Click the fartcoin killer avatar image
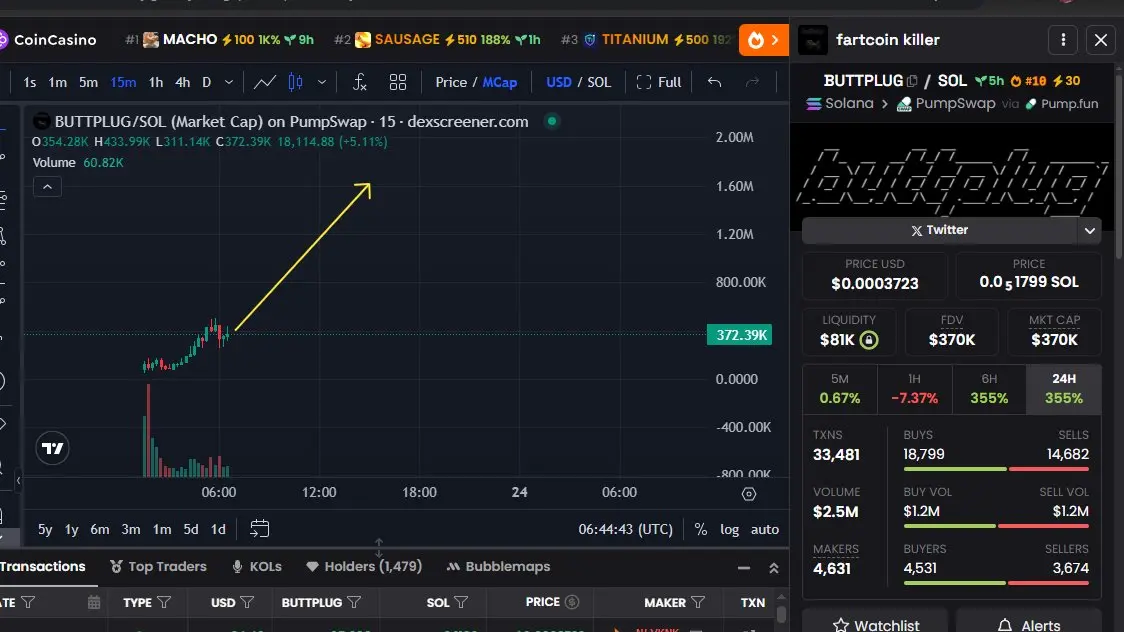This screenshot has width=1124, height=632. (x=813, y=40)
